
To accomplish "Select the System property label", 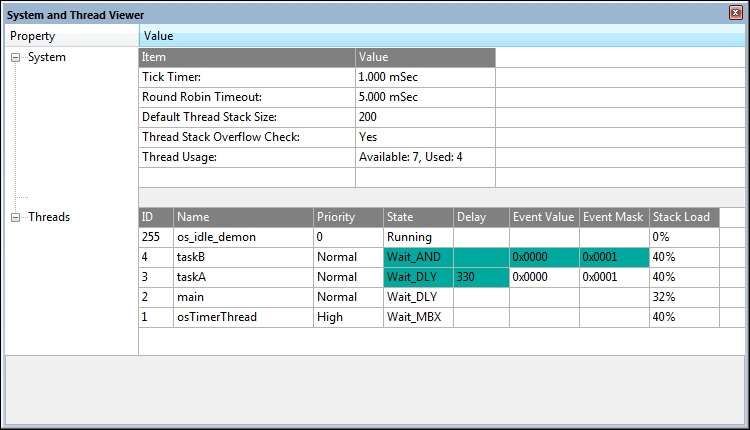I will 47,58.
